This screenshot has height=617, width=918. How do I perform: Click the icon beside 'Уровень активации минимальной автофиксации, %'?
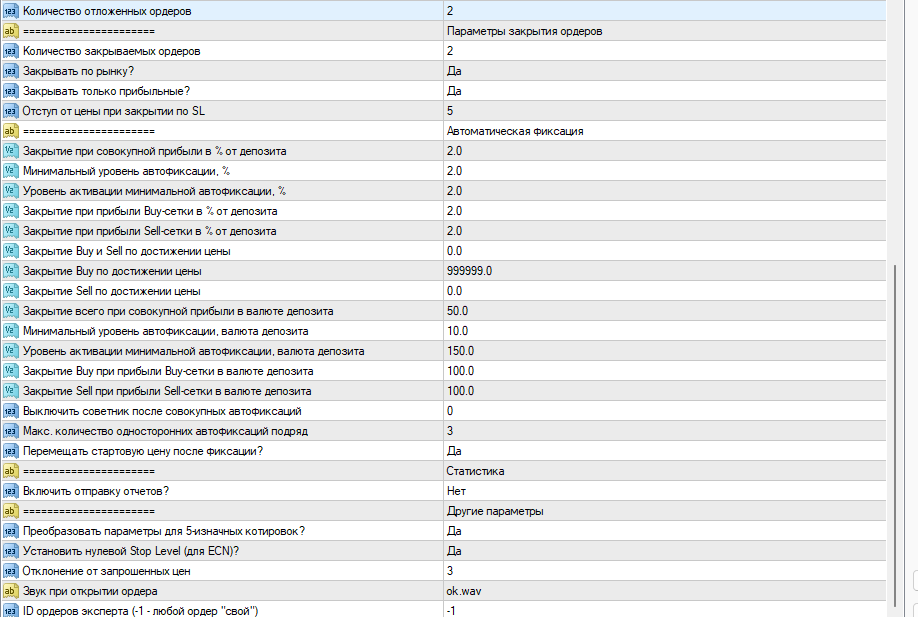click(11, 191)
